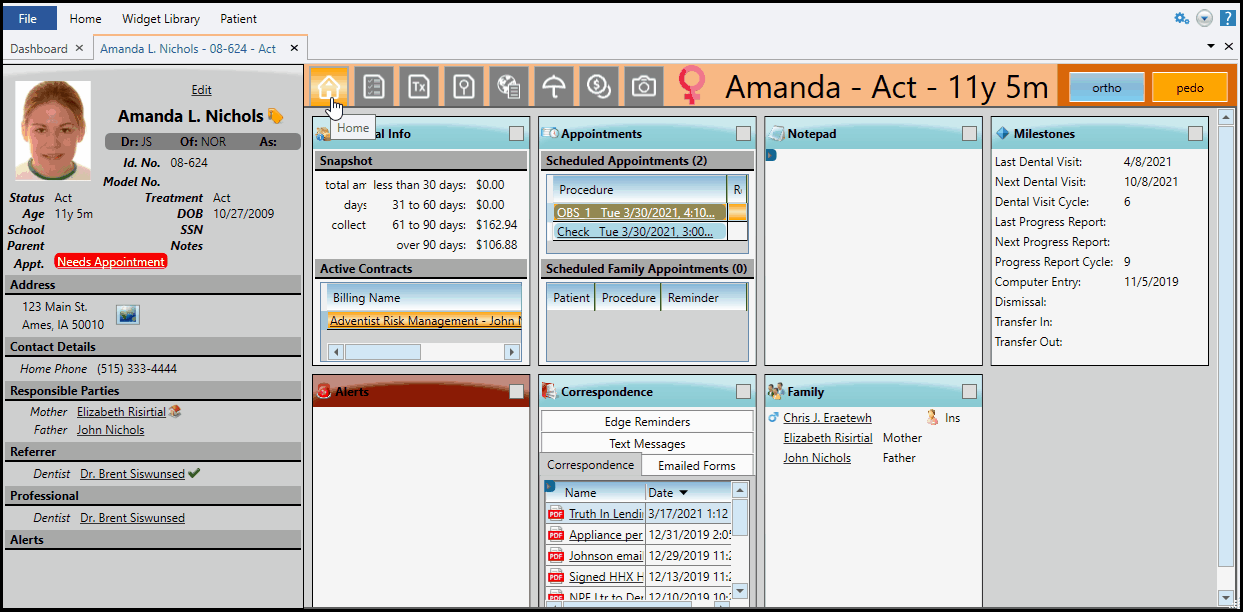
Task: Click the globe document icon in toolbar
Action: click(508, 87)
